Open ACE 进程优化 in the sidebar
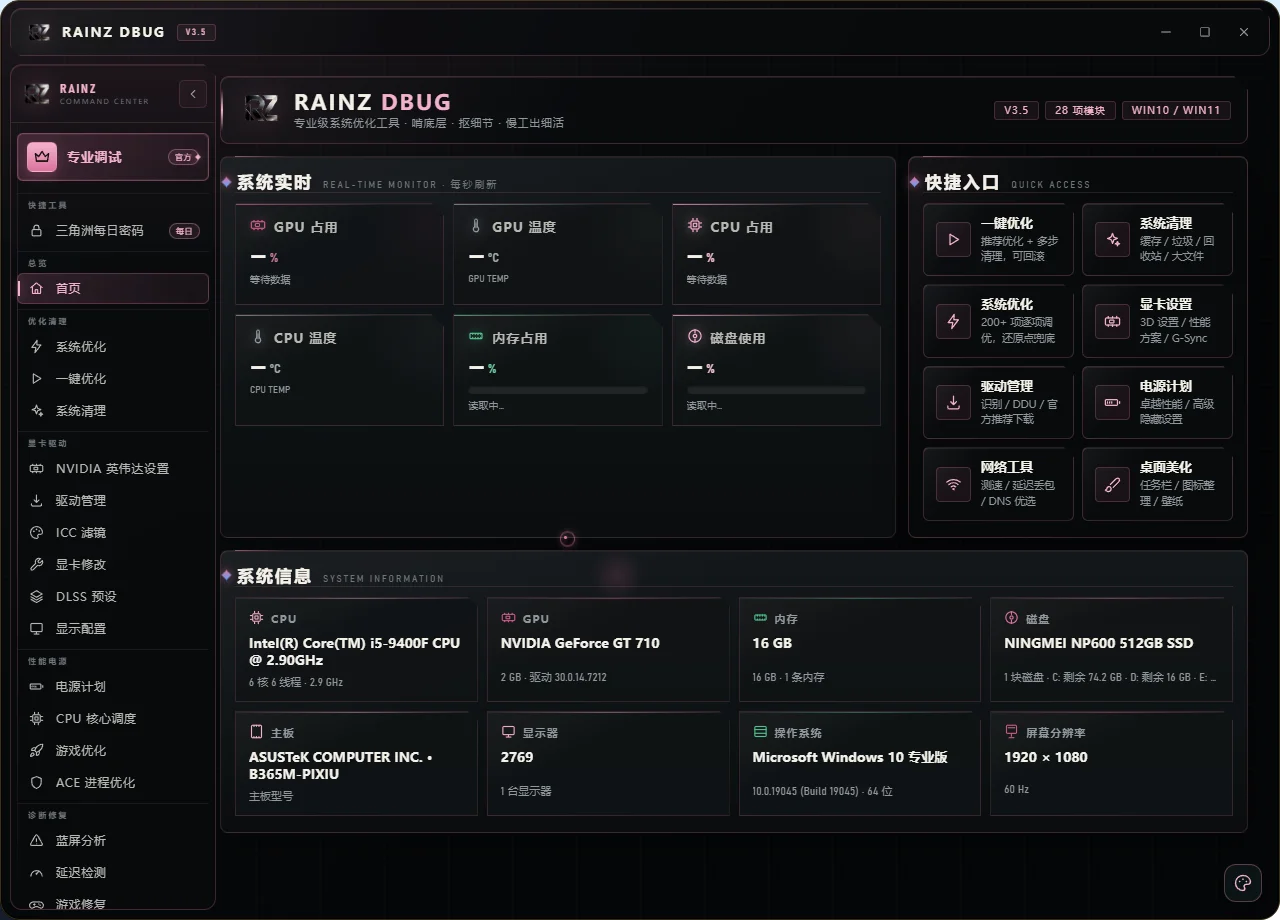Viewport: 1280px width, 920px height. [113, 782]
